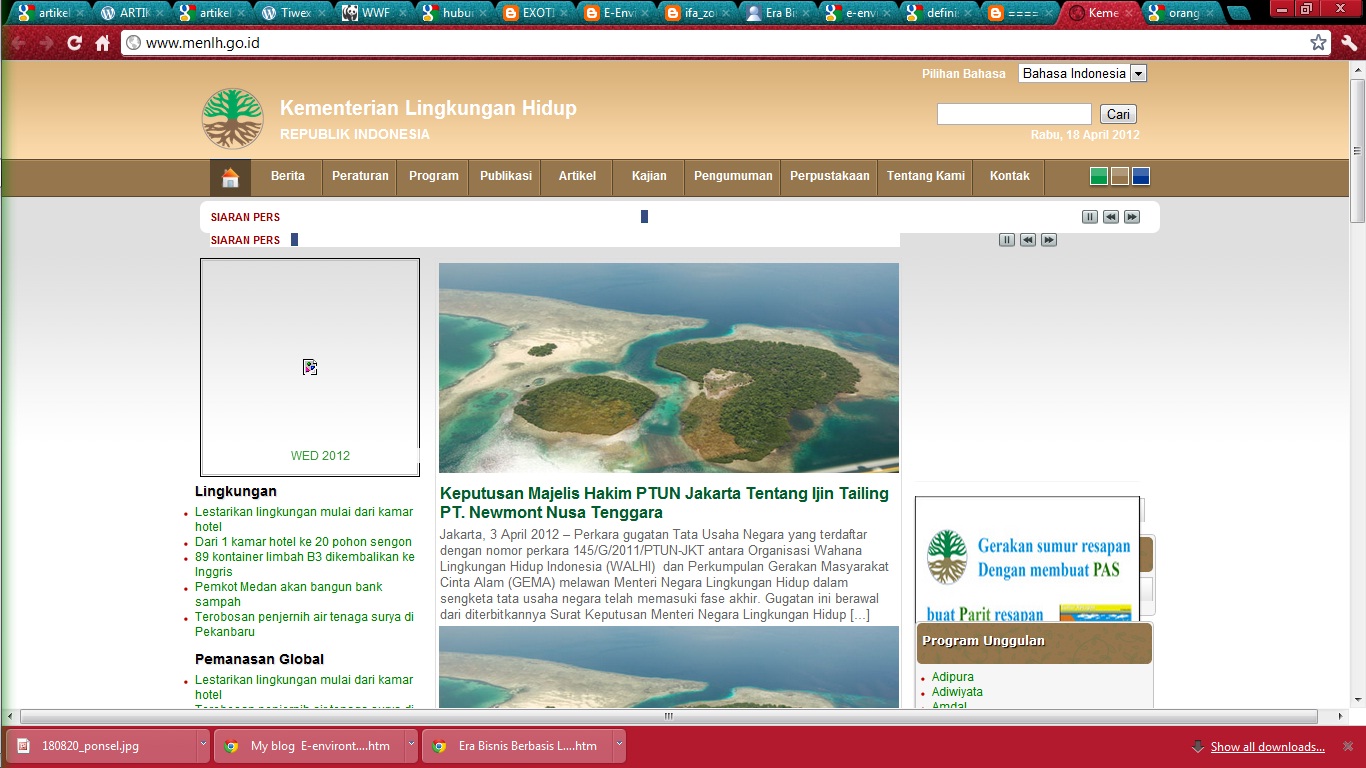This screenshot has height=768, width=1366.
Task: Open a new tab with the new-tab button
Action: [x=1238, y=13]
